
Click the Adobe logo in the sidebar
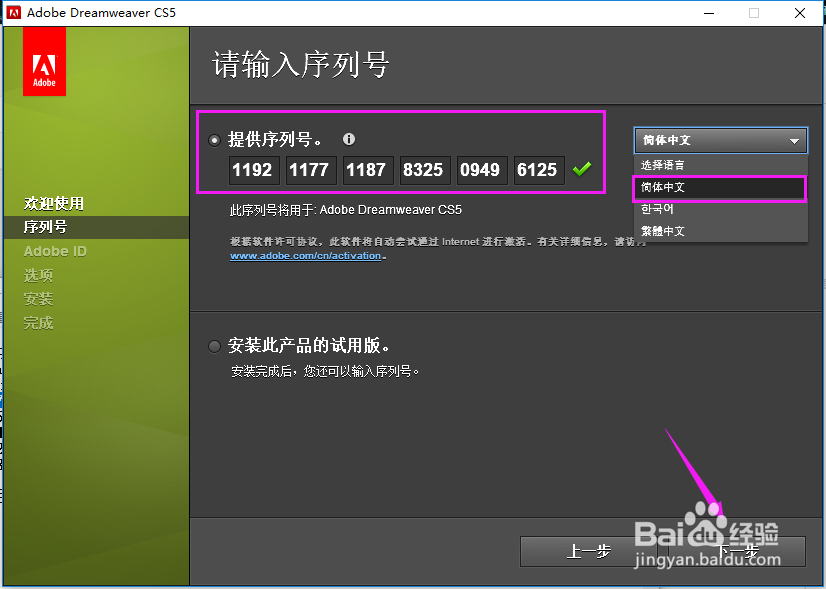point(44,62)
